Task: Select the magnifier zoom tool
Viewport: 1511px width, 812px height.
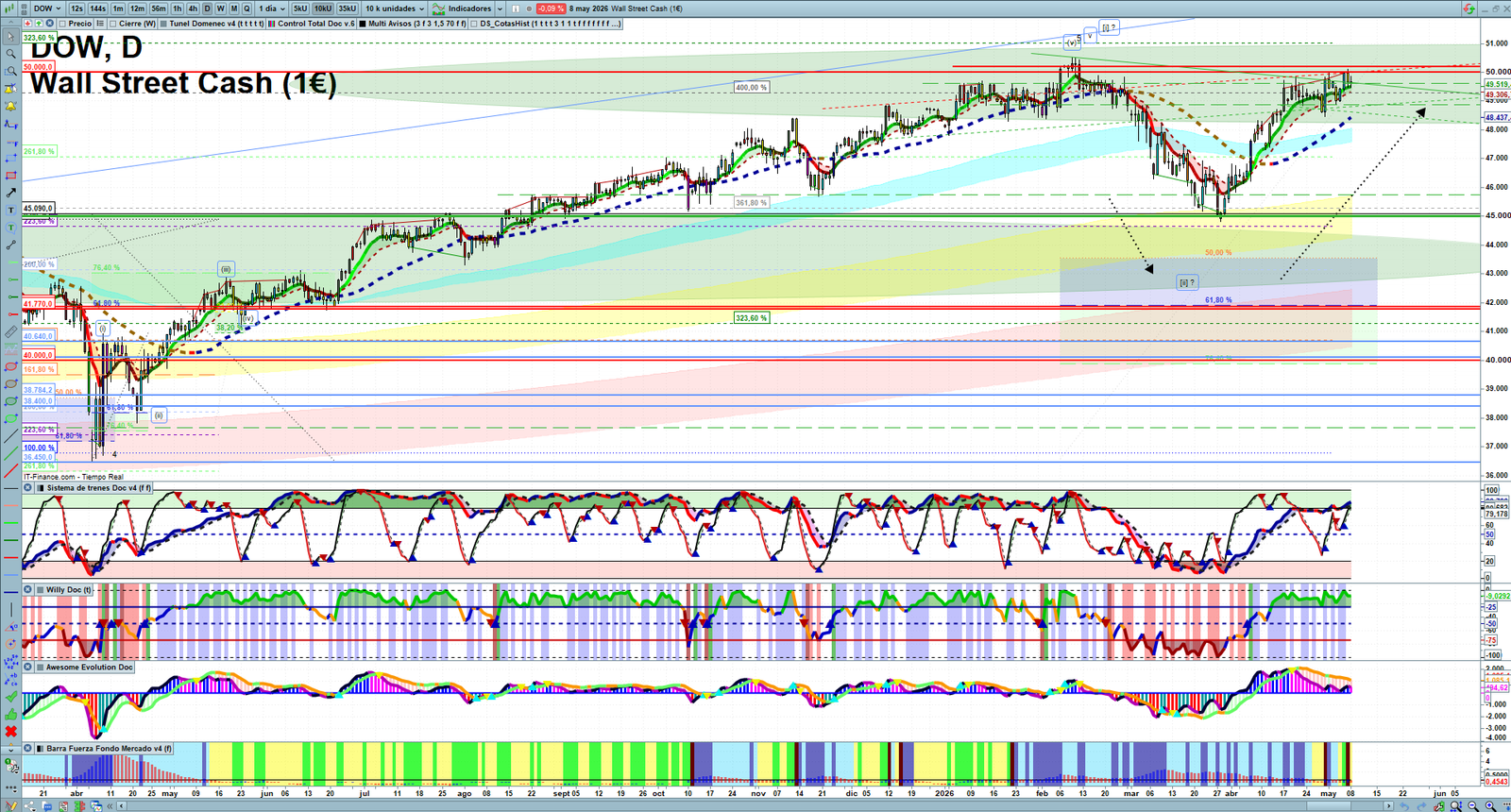Action: coord(10,54)
